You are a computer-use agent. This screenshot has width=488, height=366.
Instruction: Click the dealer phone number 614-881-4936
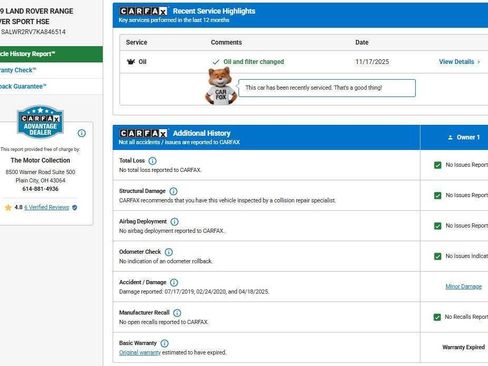click(40, 189)
